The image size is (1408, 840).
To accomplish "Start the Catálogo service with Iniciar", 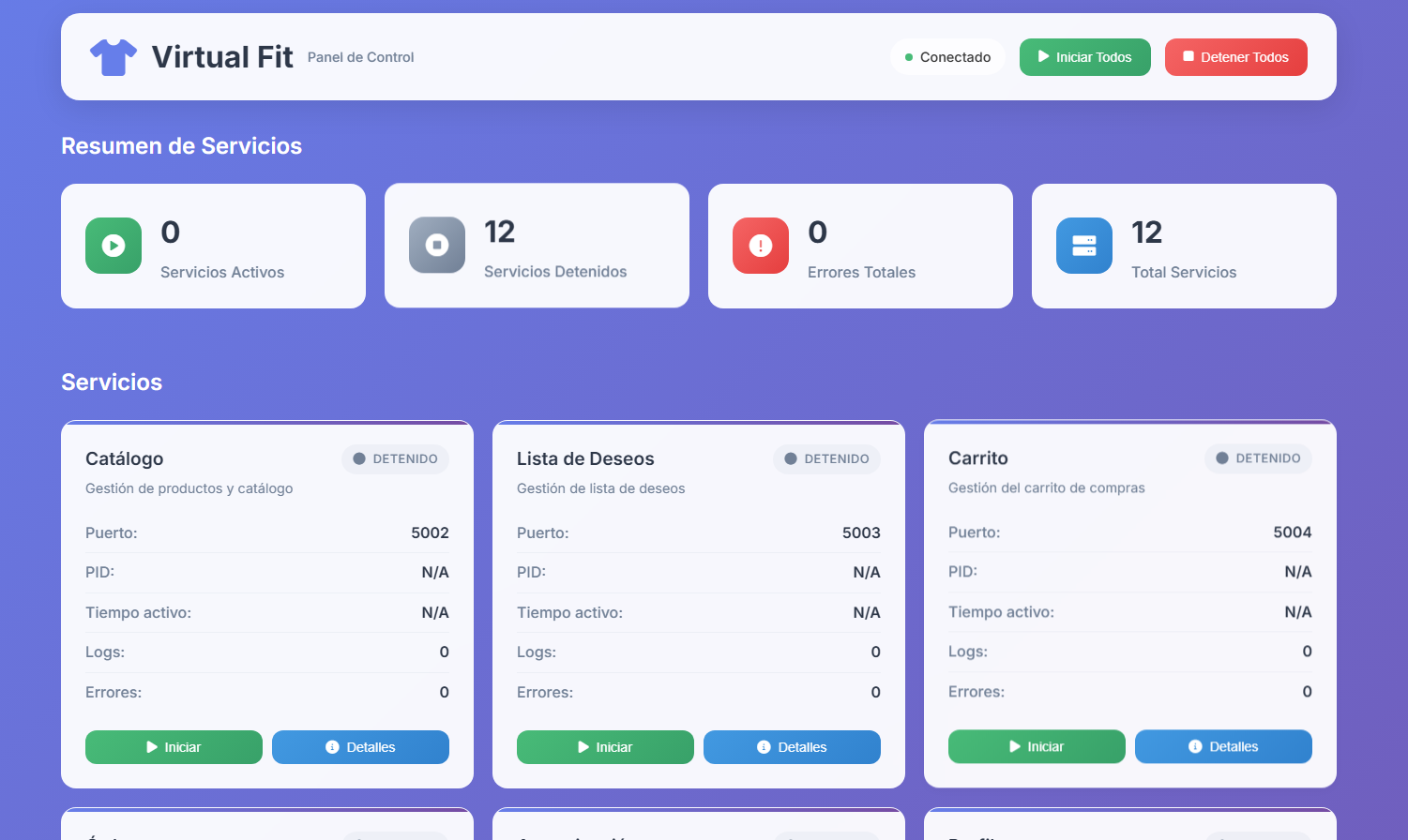I will [174, 747].
